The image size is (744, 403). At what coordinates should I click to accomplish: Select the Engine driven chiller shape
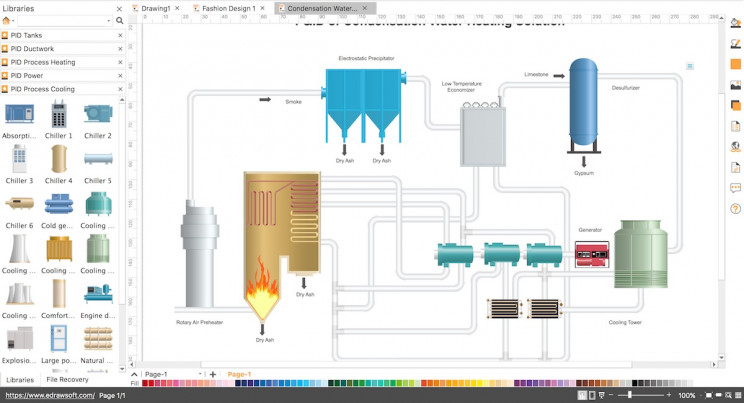click(98, 294)
